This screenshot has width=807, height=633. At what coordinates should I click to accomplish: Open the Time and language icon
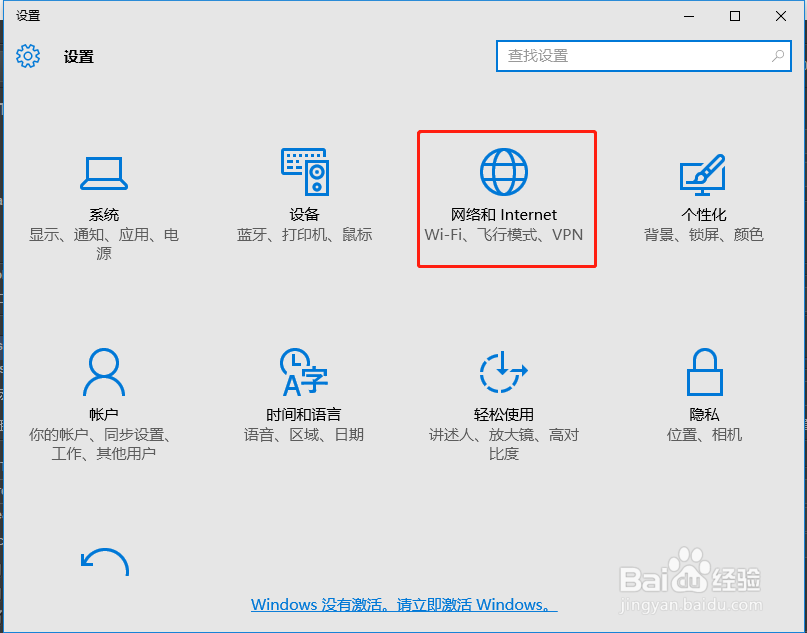[304, 372]
